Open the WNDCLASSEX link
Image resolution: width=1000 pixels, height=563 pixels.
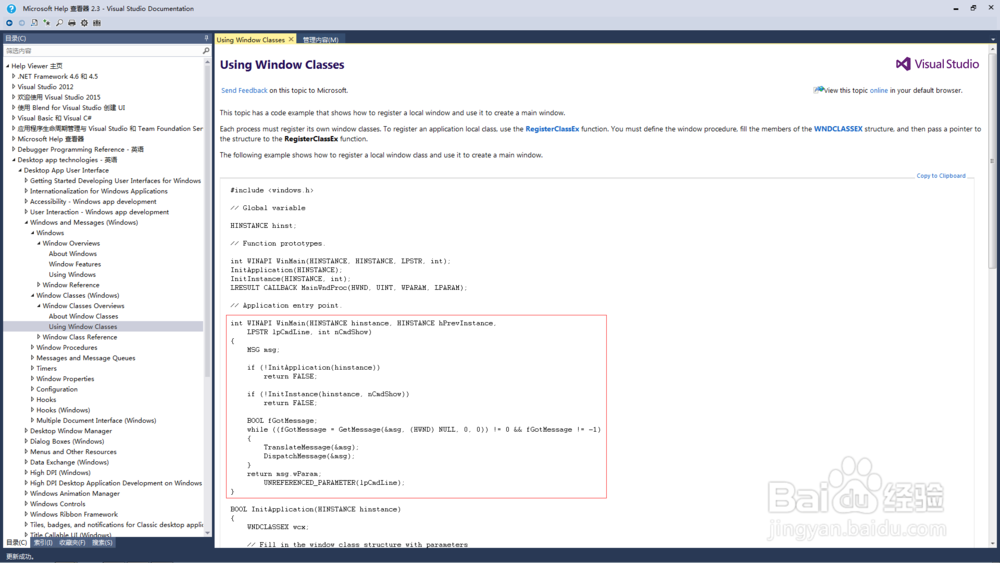838,129
